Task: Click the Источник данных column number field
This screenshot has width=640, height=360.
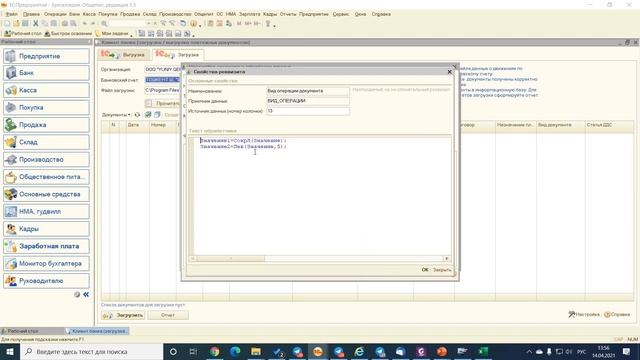Action: (x=308, y=111)
